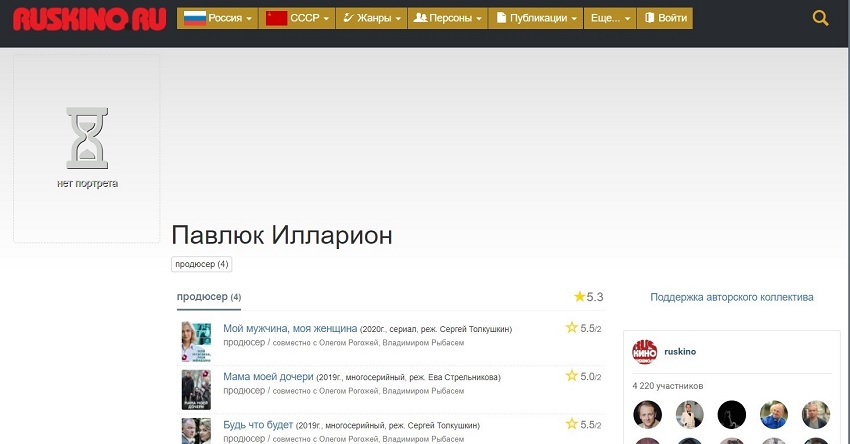The height and width of the screenshot is (444, 850).
Task: Click poster thumbnail of Мой мужчина, моя женщина
Action: (196, 342)
